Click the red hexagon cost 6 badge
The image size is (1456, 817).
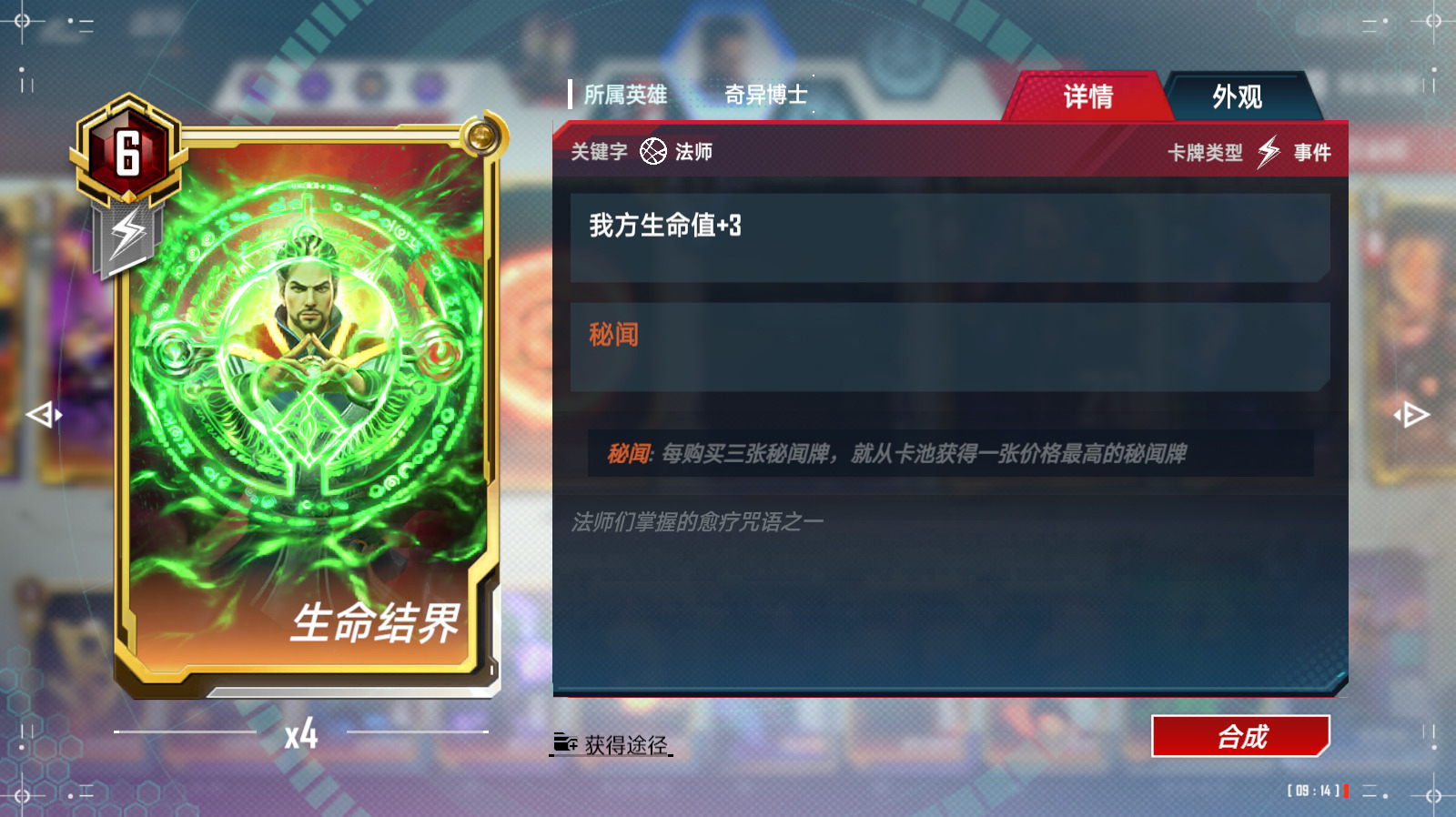pos(127,152)
